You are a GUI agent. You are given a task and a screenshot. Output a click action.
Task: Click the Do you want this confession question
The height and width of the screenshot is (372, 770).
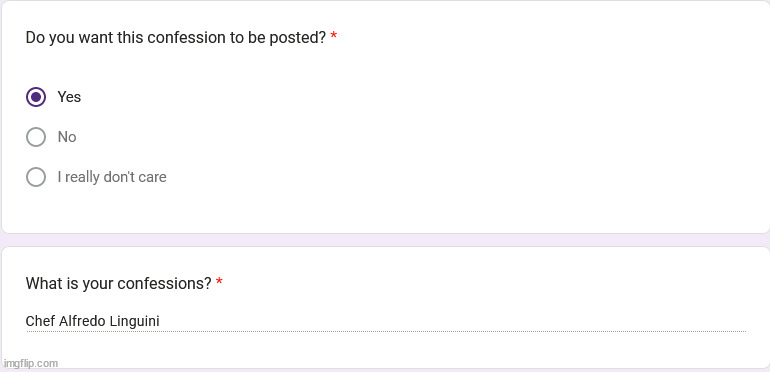[176, 38]
